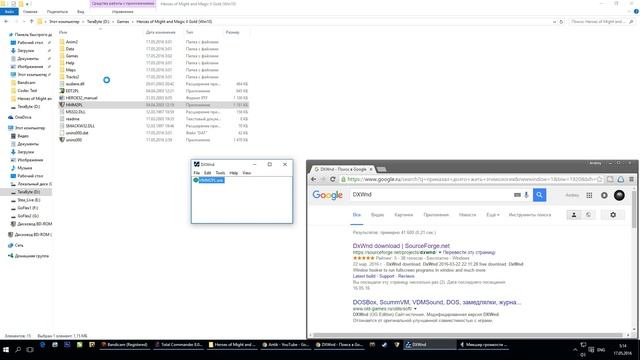This screenshot has width=640, height=360.
Task: Select the unins000 application shield icon
Action: [62, 140]
